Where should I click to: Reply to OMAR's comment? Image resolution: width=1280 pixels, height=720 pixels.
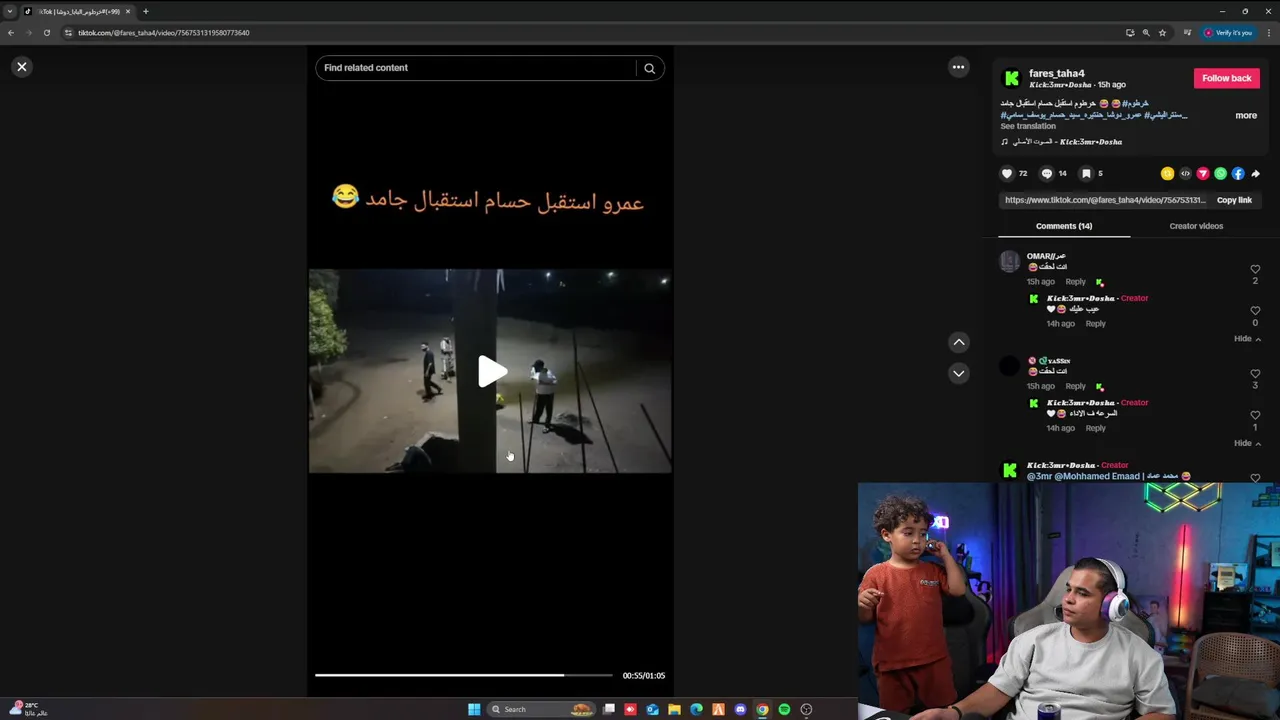point(1075,282)
